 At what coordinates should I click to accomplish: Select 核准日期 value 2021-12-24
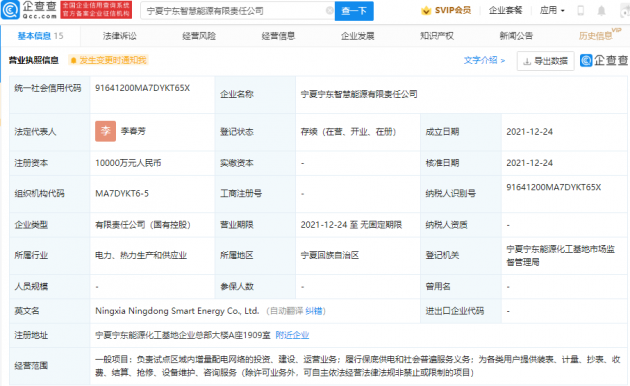point(530,163)
